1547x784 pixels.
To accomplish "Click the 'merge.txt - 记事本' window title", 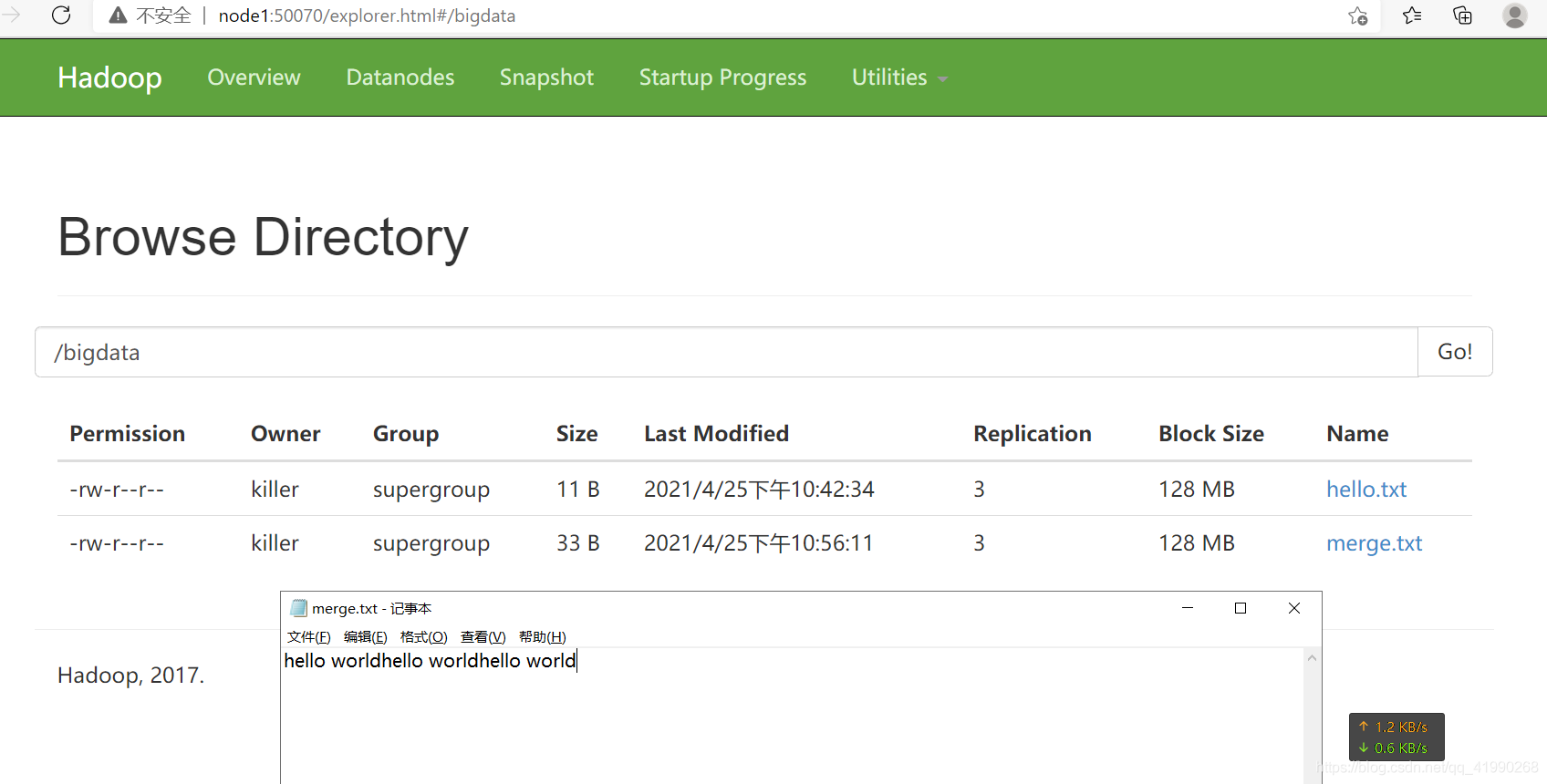I will [x=372, y=608].
